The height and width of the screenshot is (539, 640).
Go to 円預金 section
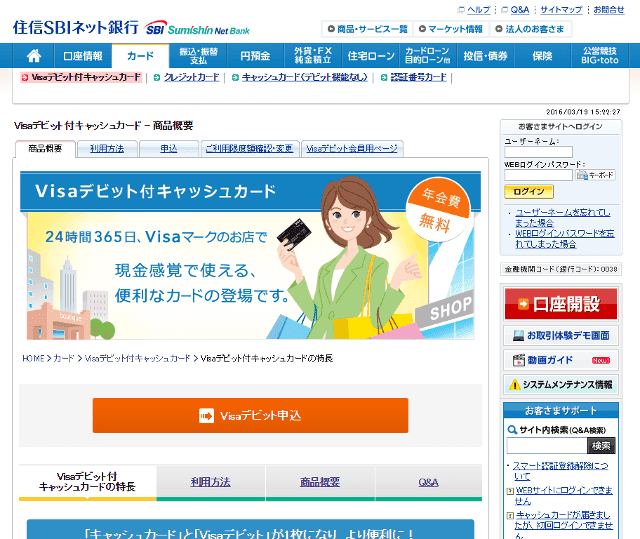pos(255,55)
